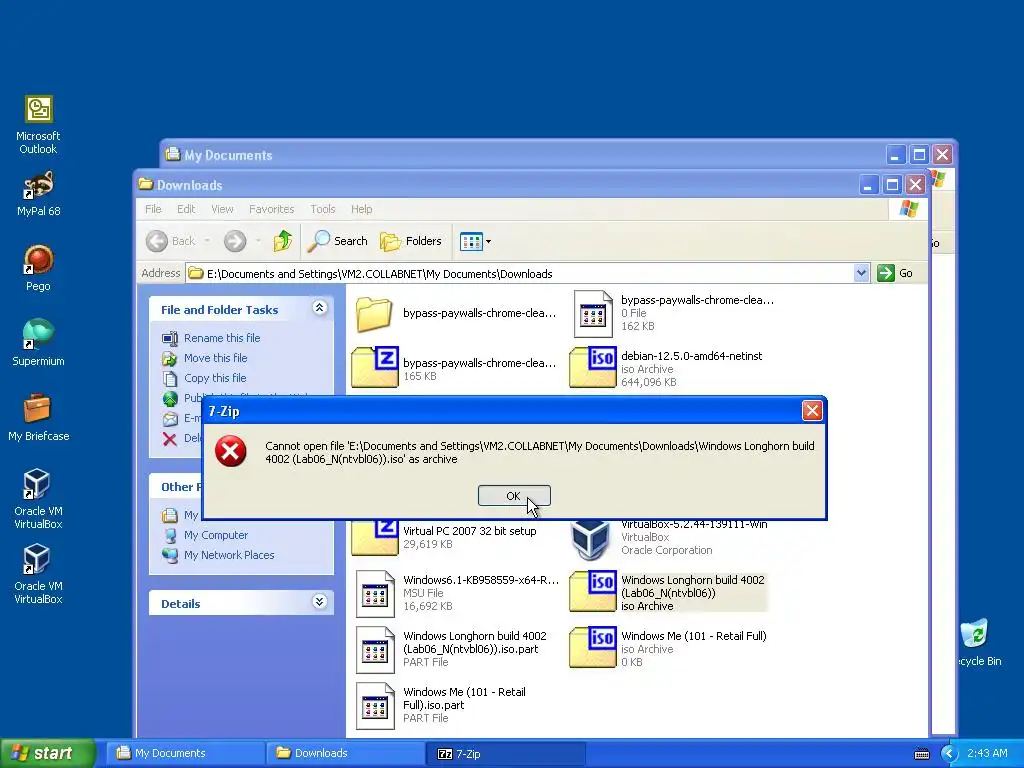Select the Supermium desktop icon
This screenshot has width=1024, height=768.
[x=38, y=343]
